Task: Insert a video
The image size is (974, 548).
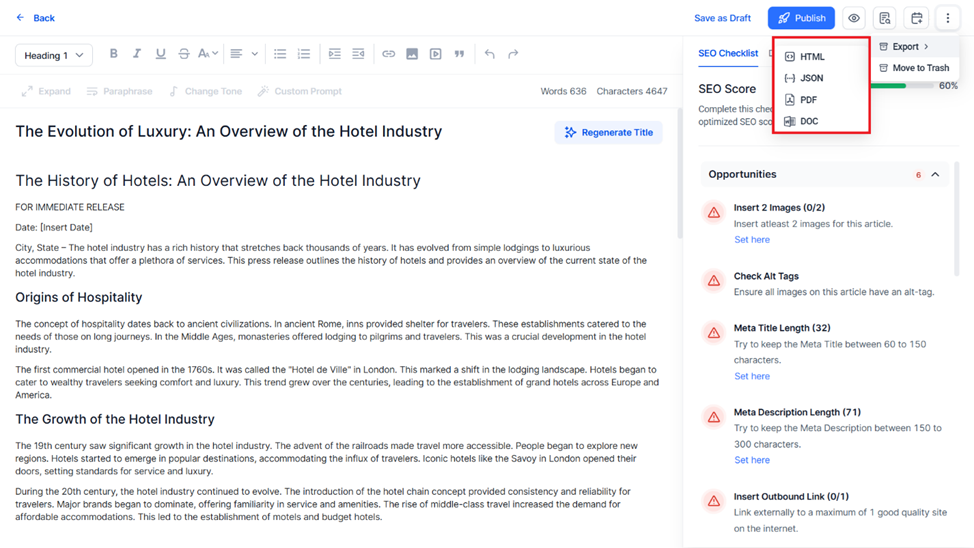Action: (435, 54)
